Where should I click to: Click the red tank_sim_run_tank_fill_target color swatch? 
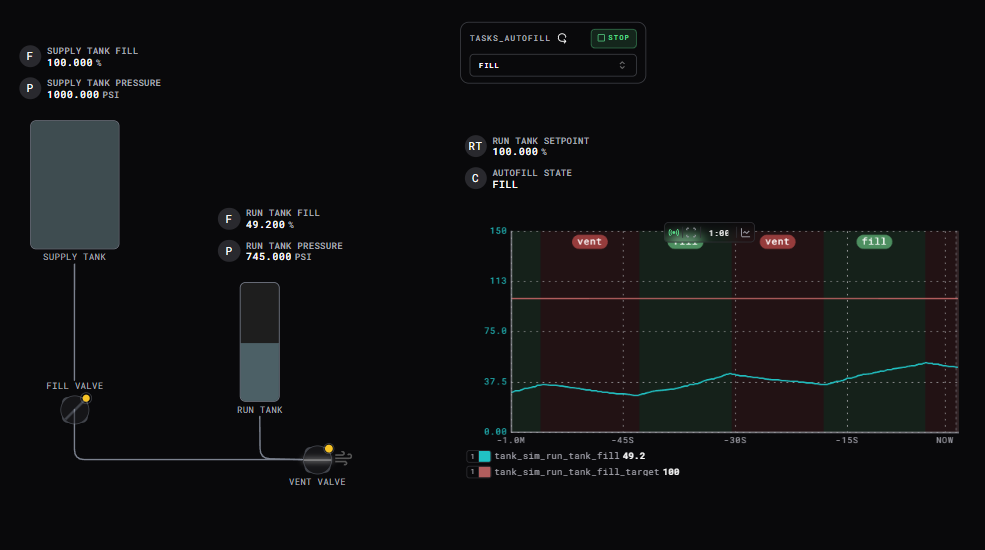(x=484, y=472)
